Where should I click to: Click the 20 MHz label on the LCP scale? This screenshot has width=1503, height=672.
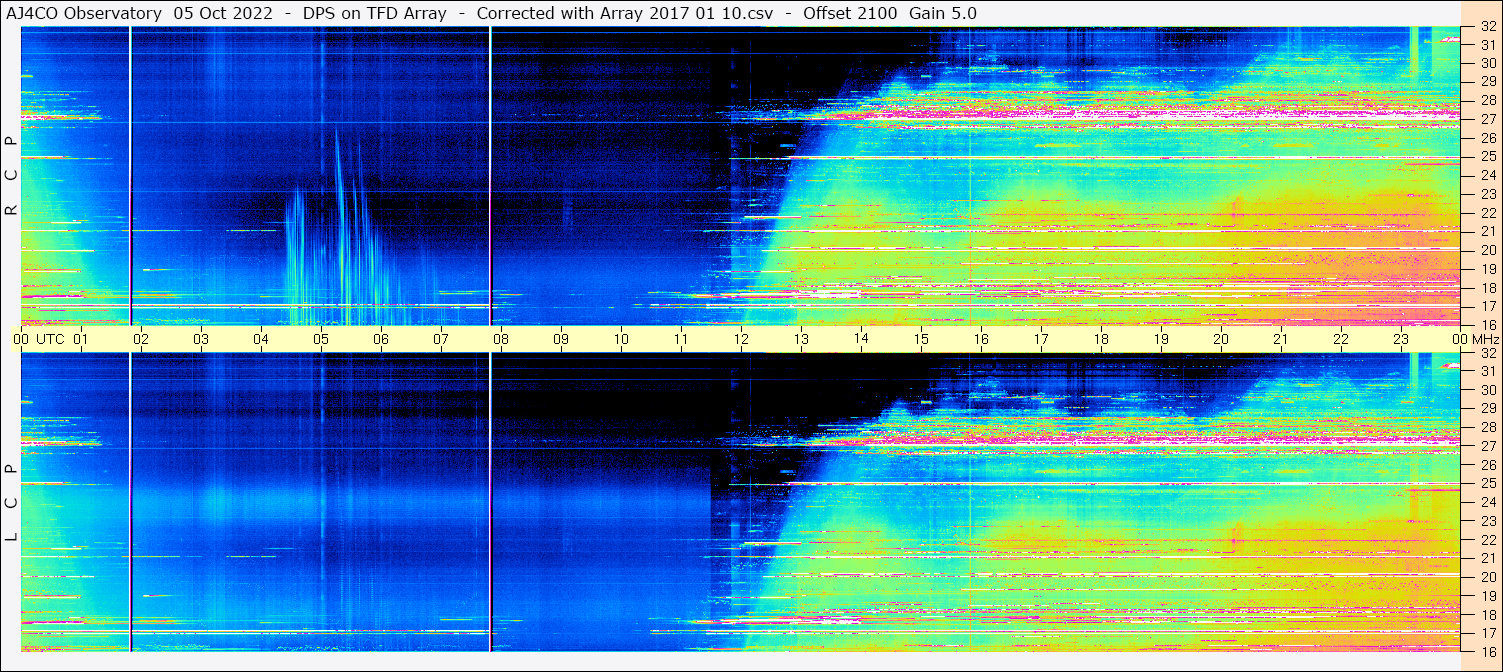[x=1486, y=577]
